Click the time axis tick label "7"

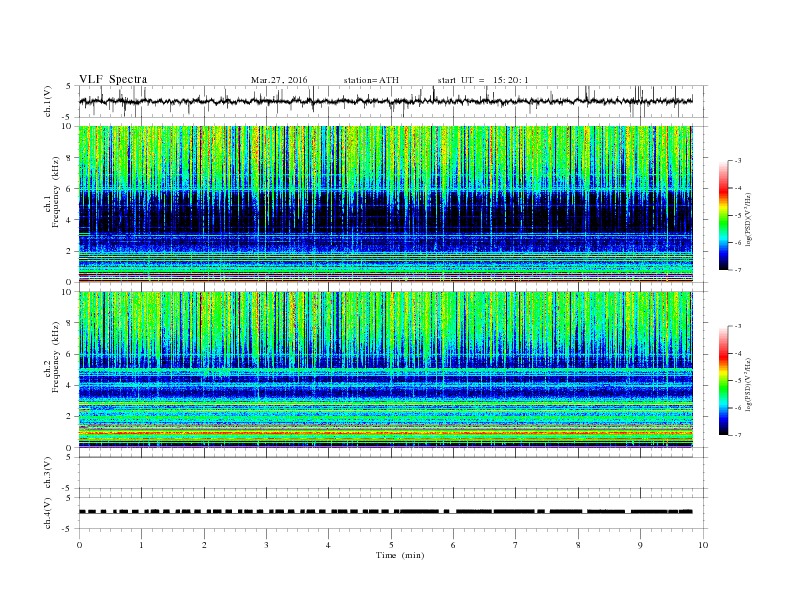[x=516, y=545]
